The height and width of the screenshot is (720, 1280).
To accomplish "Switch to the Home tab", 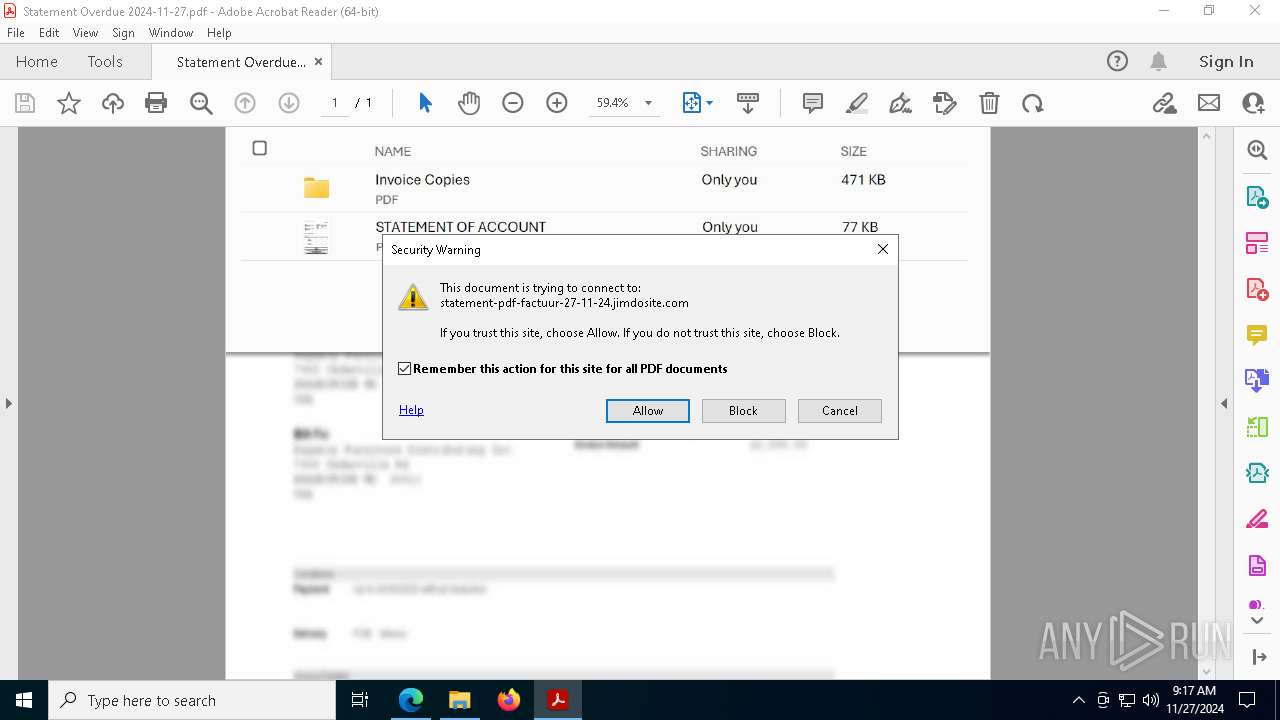I will tap(37, 61).
